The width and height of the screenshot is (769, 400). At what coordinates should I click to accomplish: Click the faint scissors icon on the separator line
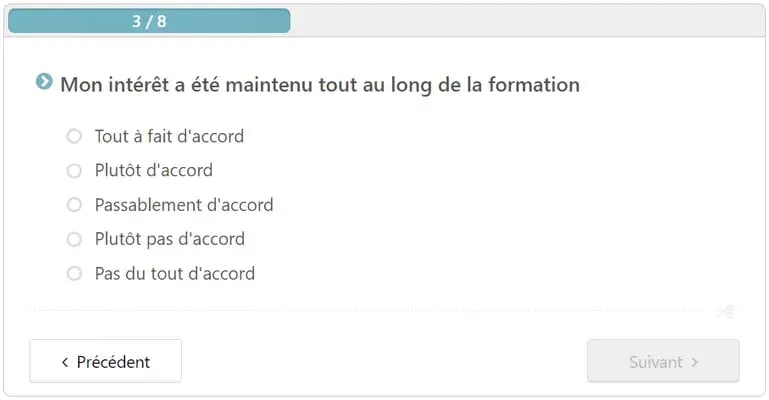[x=725, y=311]
